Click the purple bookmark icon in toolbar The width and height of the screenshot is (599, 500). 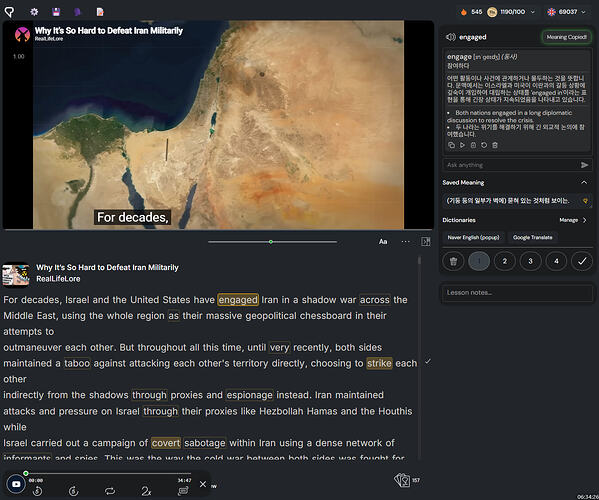(x=78, y=12)
